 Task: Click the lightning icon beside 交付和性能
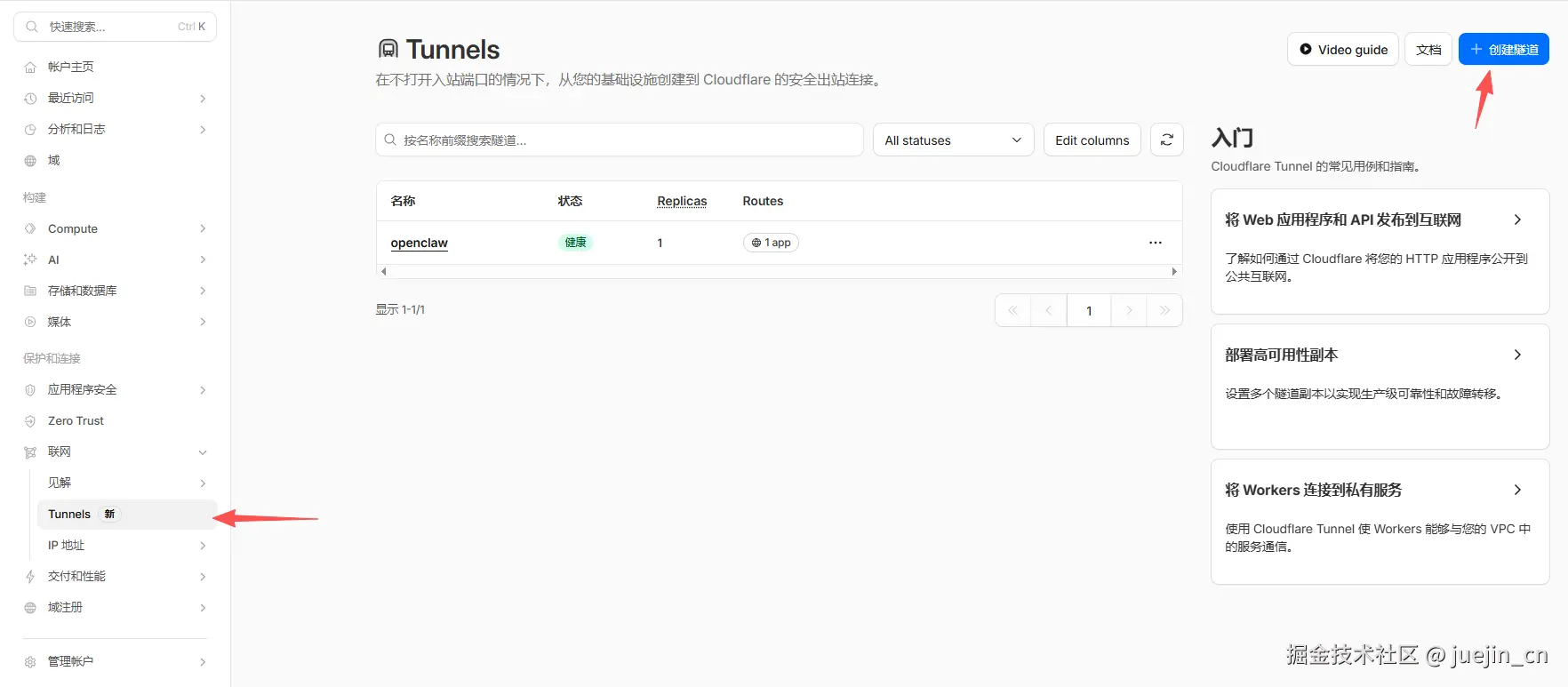(x=30, y=577)
